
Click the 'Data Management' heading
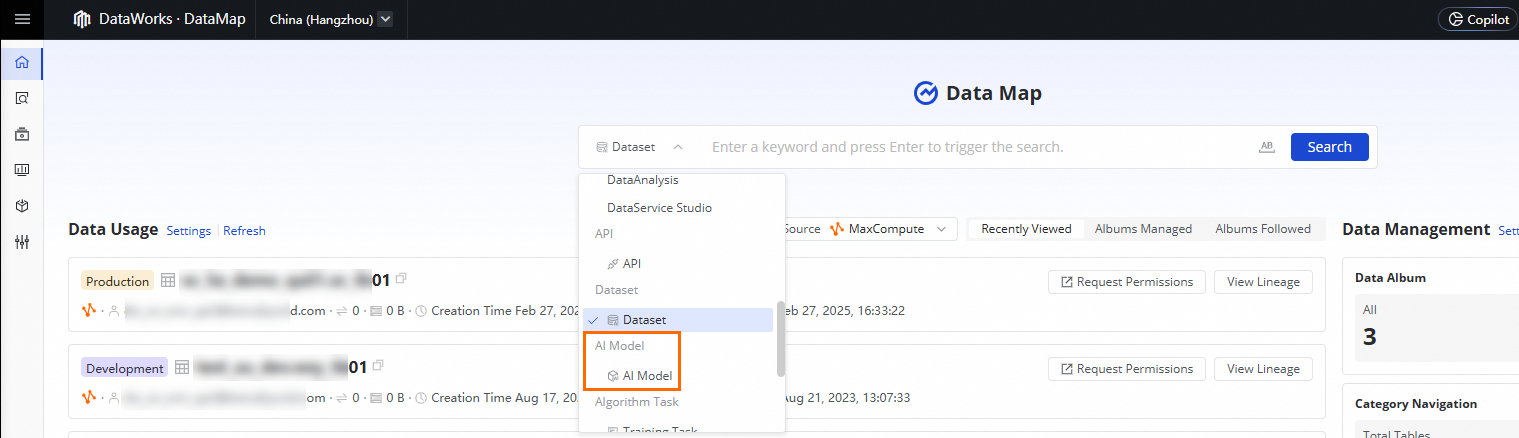(1416, 229)
